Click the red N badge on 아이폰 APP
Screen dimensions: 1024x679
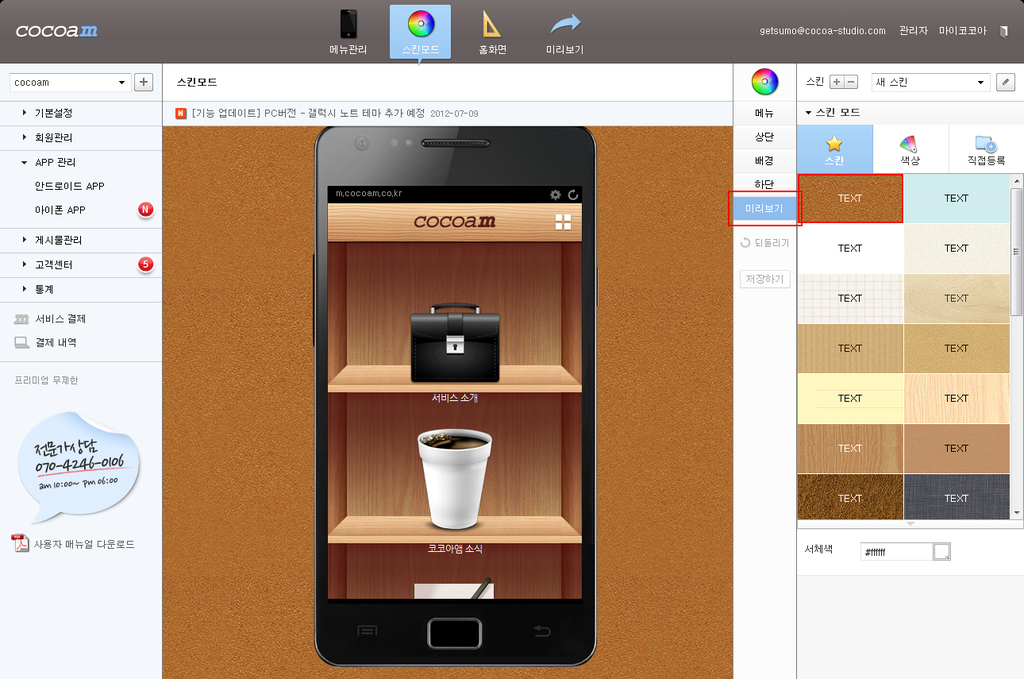[x=145, y=210]
